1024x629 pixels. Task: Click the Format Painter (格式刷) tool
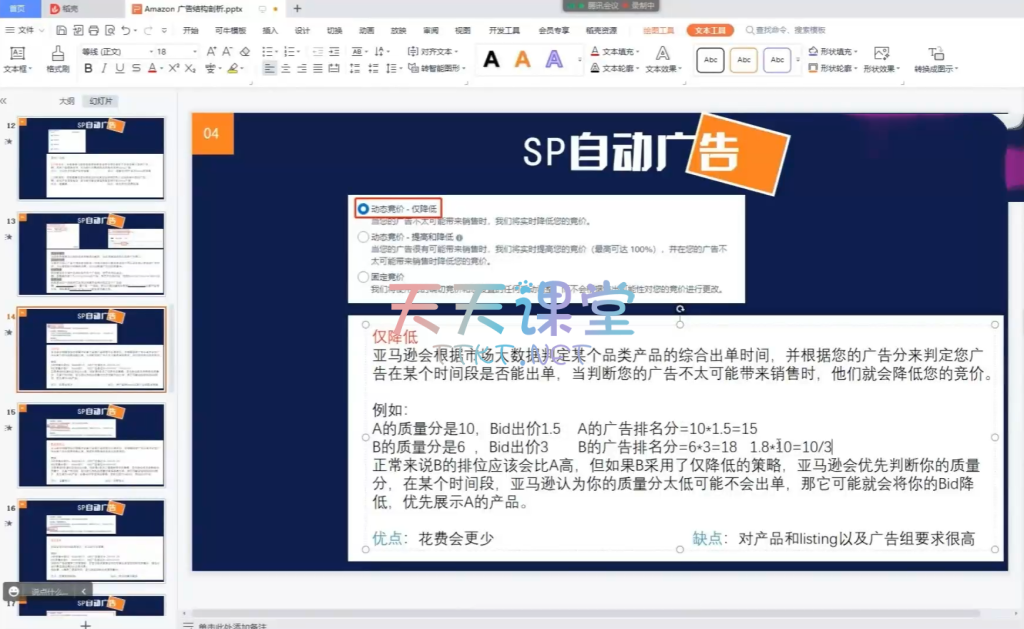tap(57, 59)
